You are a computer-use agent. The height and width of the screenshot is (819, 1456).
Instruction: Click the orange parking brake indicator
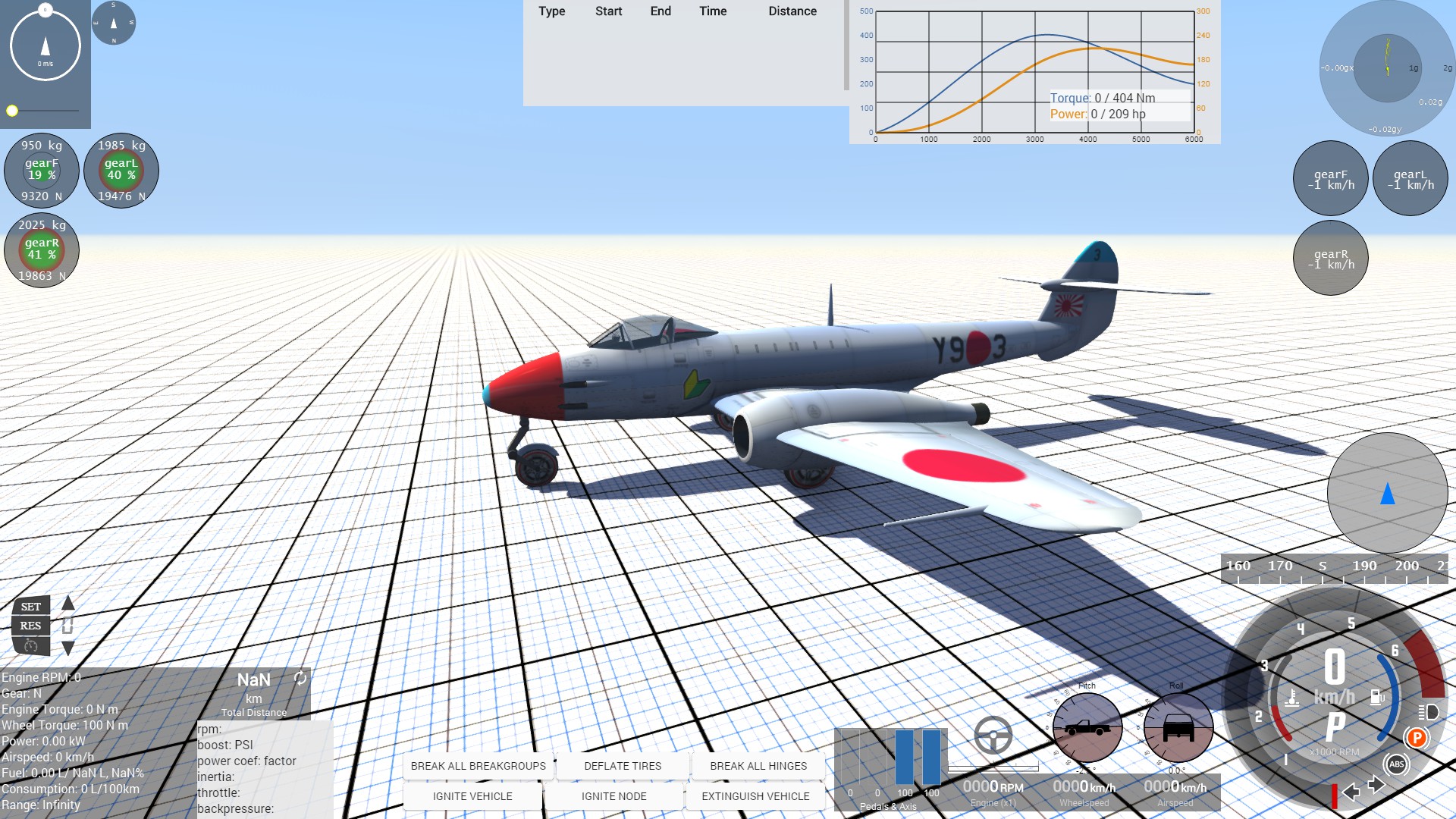click(x=1416, y=738)
